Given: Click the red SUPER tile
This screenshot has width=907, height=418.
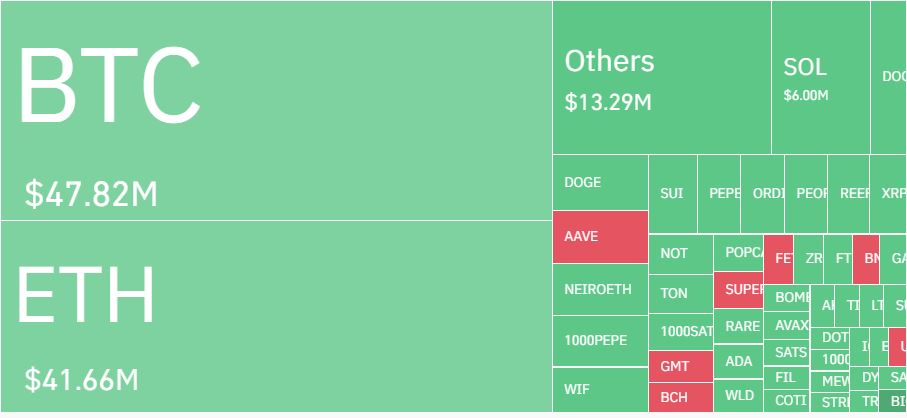Looking at the screenshot, I should pyautogui.click(x=739, y=290).
